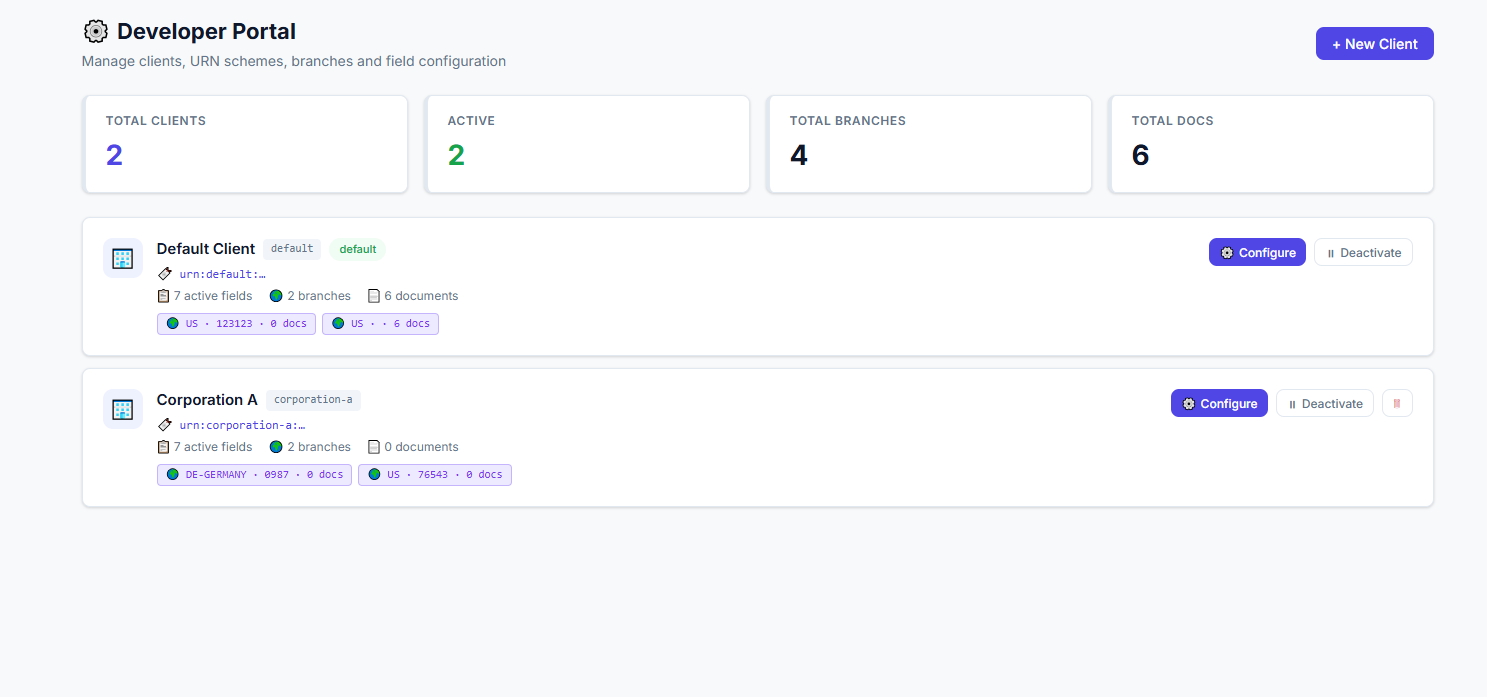Image resolution: width=1487 pixels, height=697 pixels.
Task: Click the tag icon beside urn:corporation-a
Action: pos(165,425)
